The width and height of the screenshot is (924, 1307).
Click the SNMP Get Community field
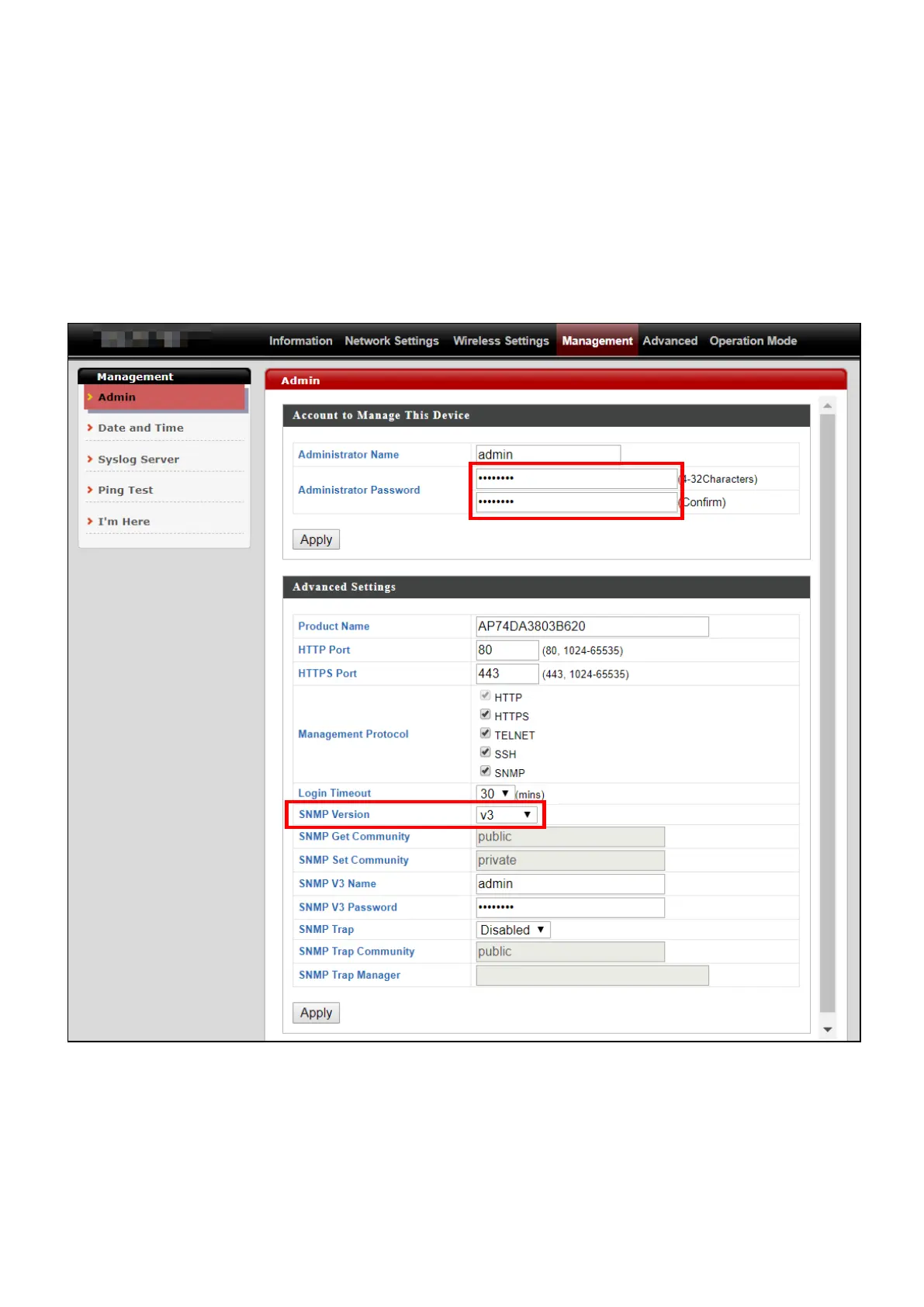pos(570,837)
